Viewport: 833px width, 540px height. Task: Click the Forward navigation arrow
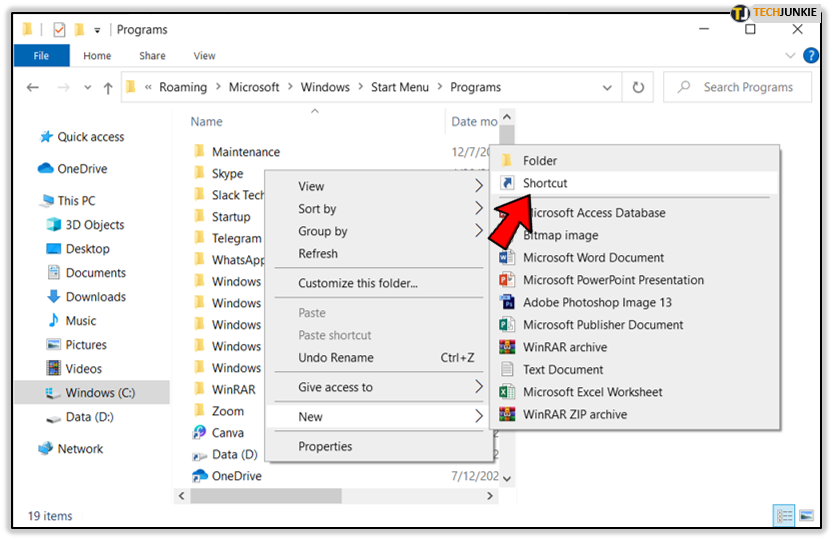click(63, 87)
